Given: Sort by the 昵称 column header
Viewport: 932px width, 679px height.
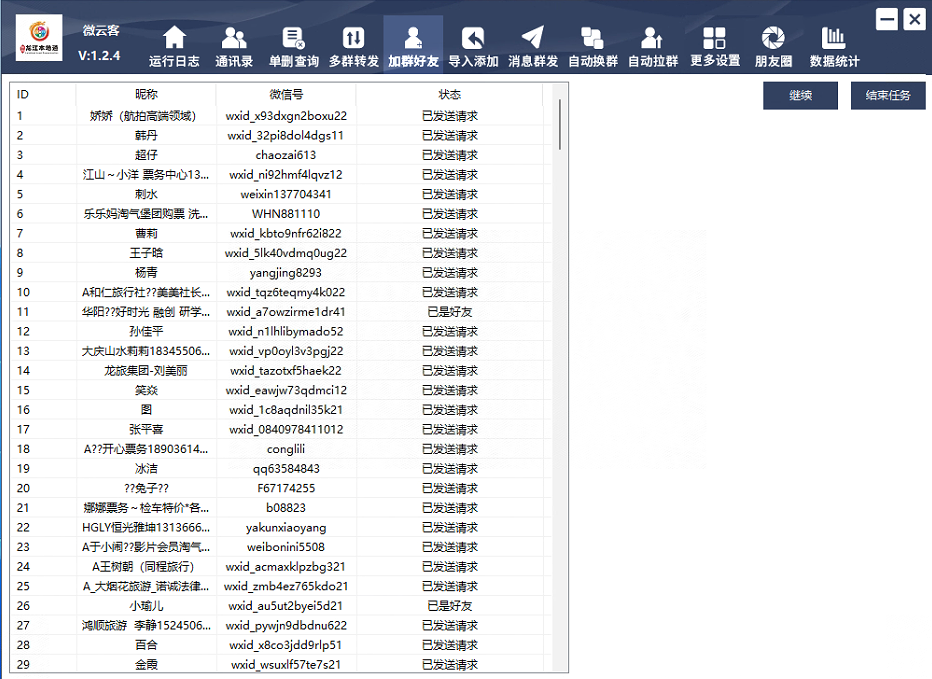Looking at the screenshot, I should 146,95.
